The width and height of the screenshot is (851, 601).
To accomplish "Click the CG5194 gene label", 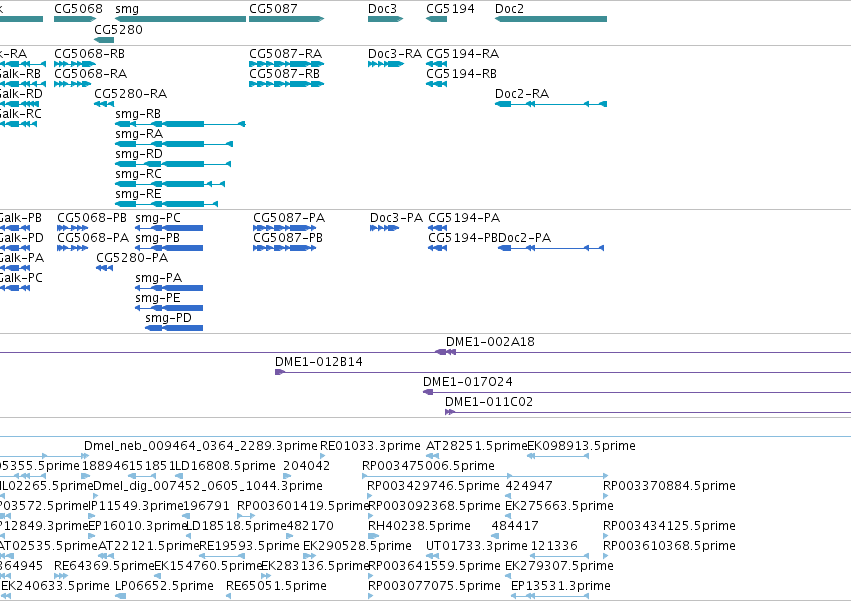I will pyautogui.click(x=450, y=9).
